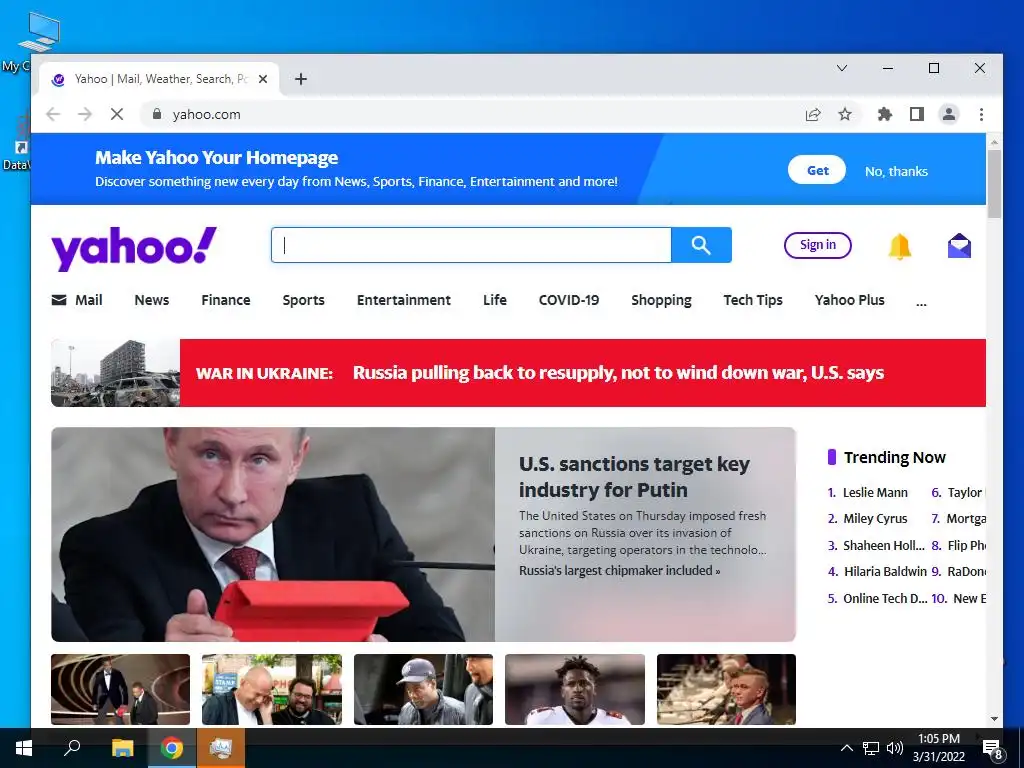Image resolution: width=1024 pixels, height=768 pixels.
Task: Open volume control in system tray
Action: pyautogui.click(x=895, y=748)
